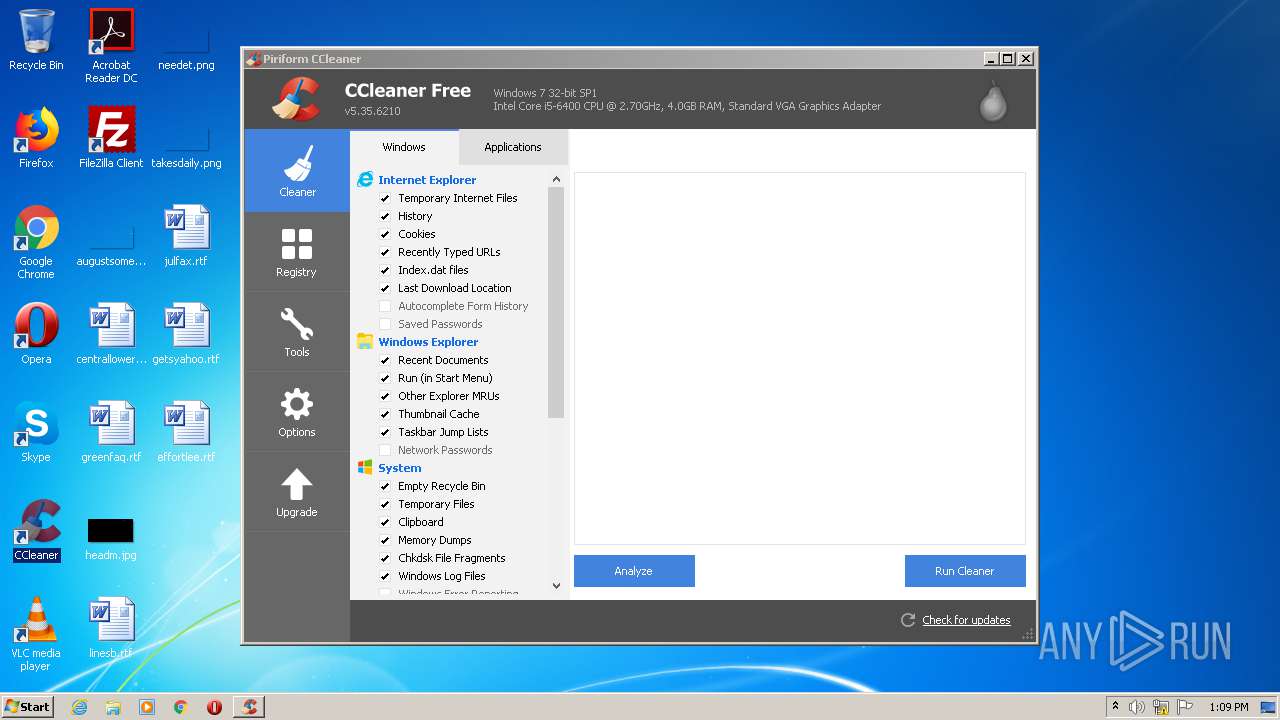Click the empty analysis results pane

pos(800,358)
